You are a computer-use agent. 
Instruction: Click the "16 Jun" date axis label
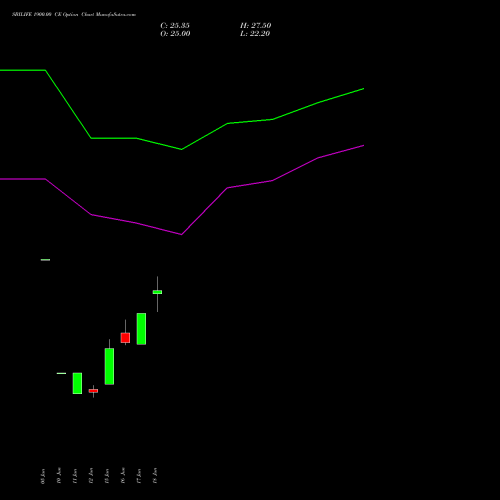[123, 476]
